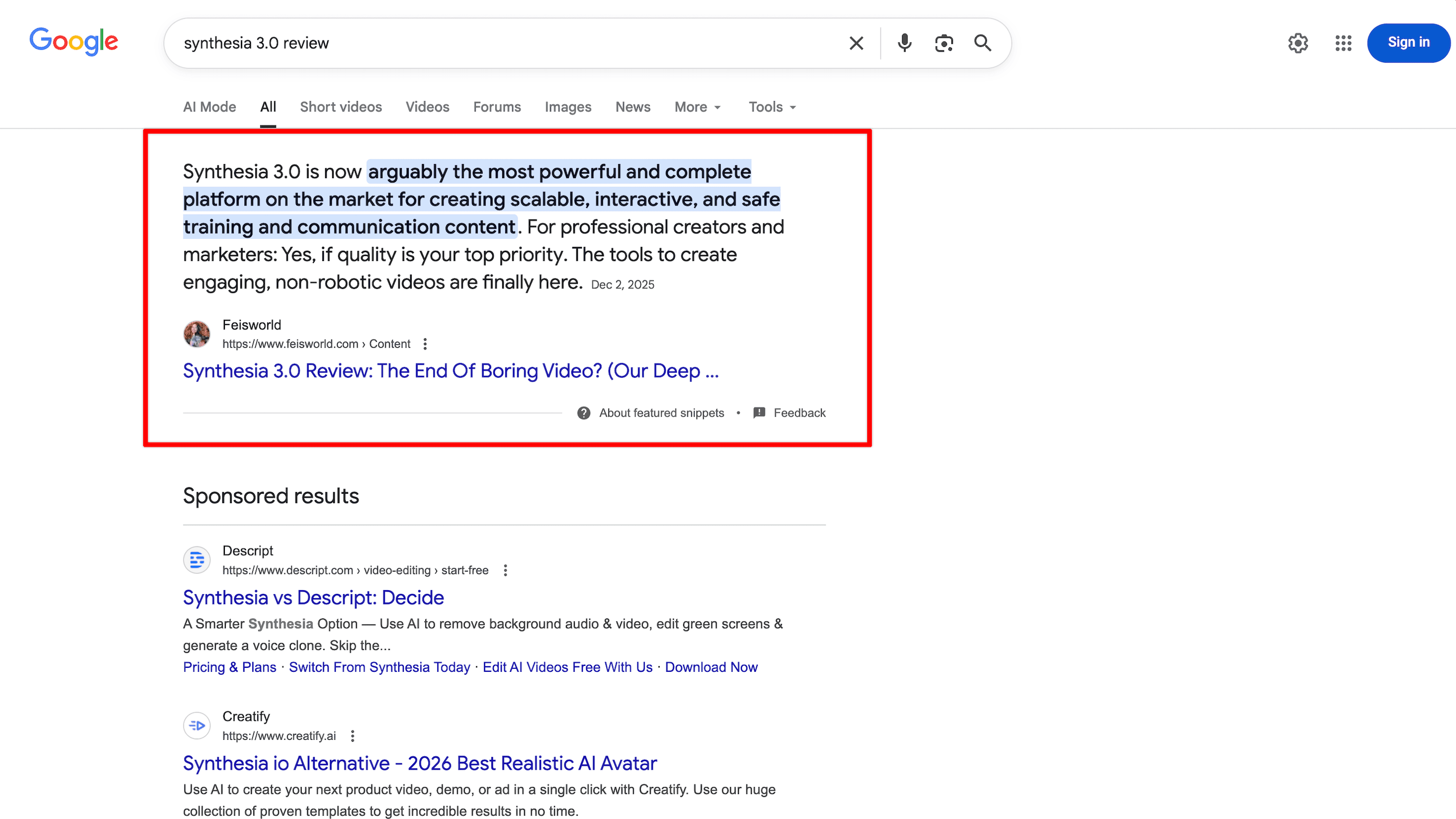
Task: Open quick settings gear icon
Action: 1298,43
